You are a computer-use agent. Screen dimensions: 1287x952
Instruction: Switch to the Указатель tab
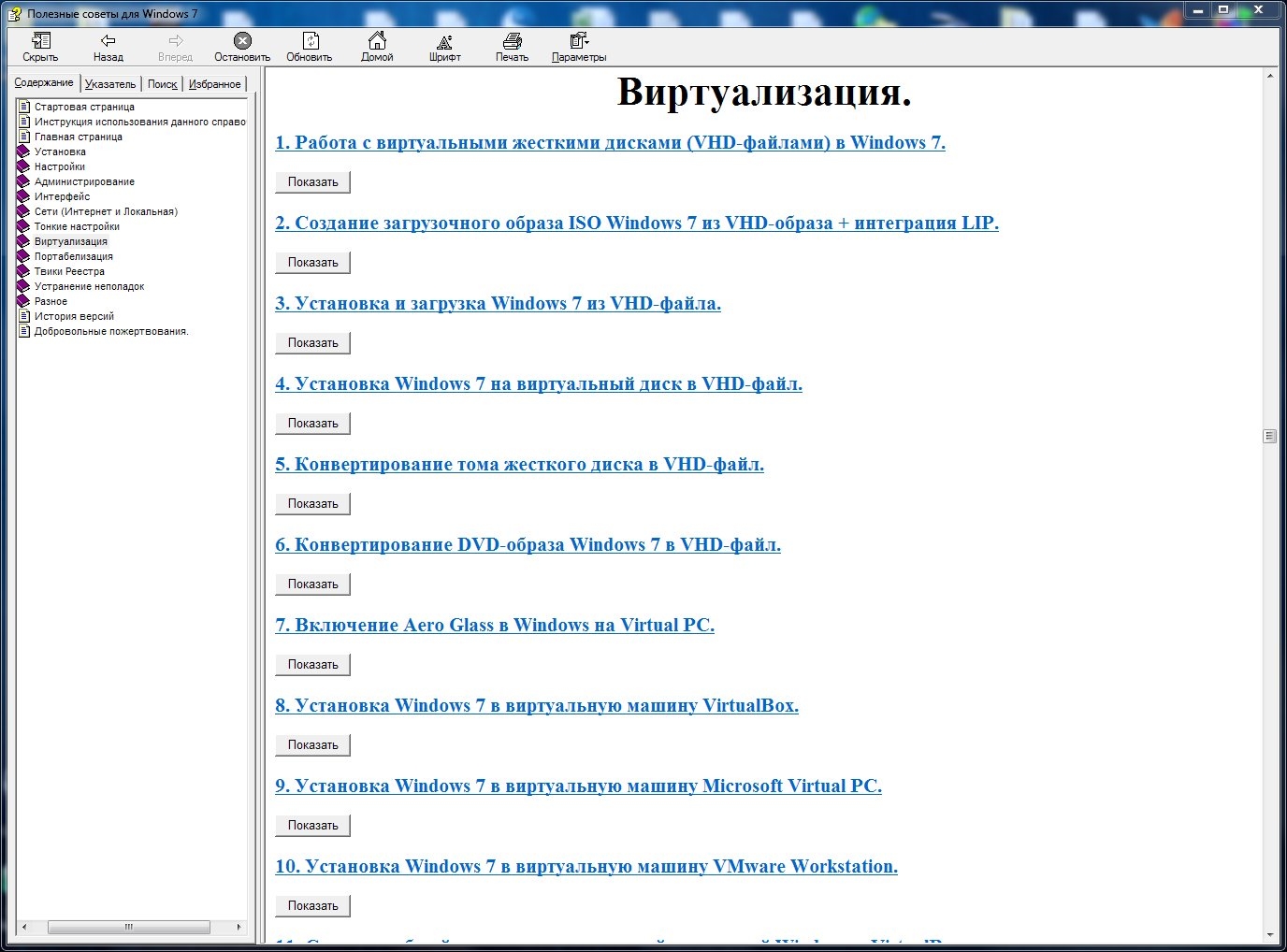click(110, 84)
